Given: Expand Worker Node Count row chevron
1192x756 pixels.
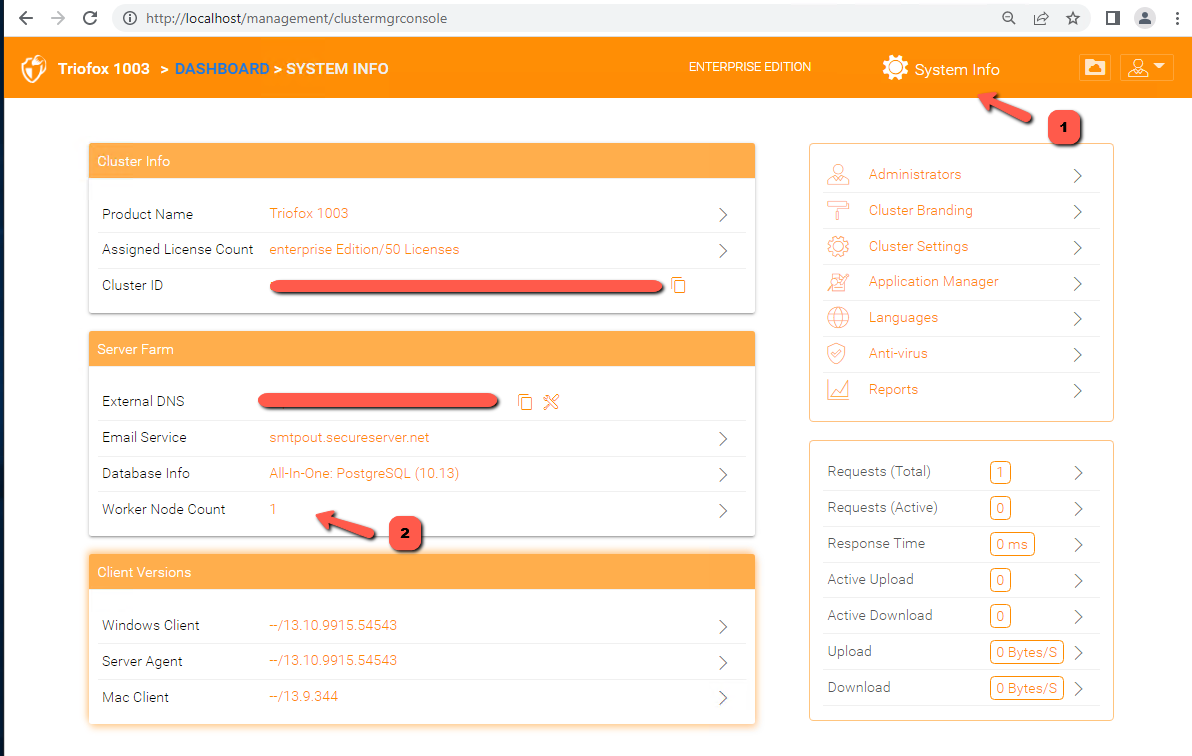Looking at the screenshot, I should 723,511.
